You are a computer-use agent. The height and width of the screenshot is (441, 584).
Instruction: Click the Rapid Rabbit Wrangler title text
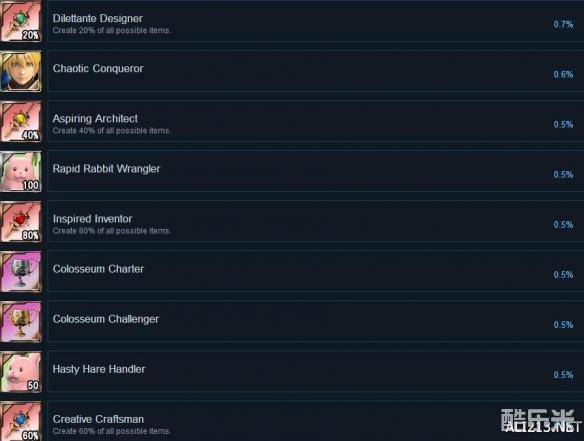click(106, 169)
